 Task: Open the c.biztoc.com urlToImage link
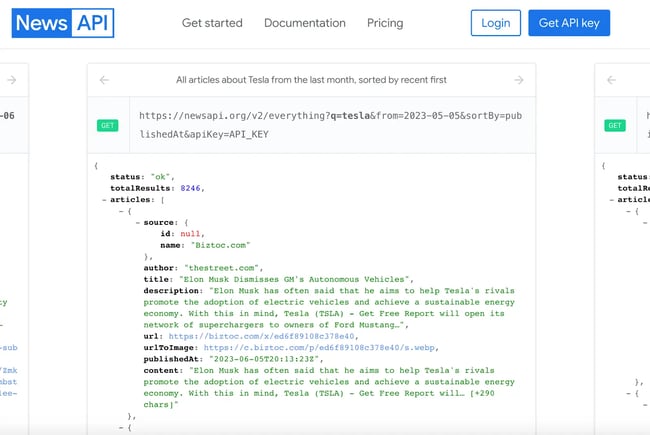(319, 348)
